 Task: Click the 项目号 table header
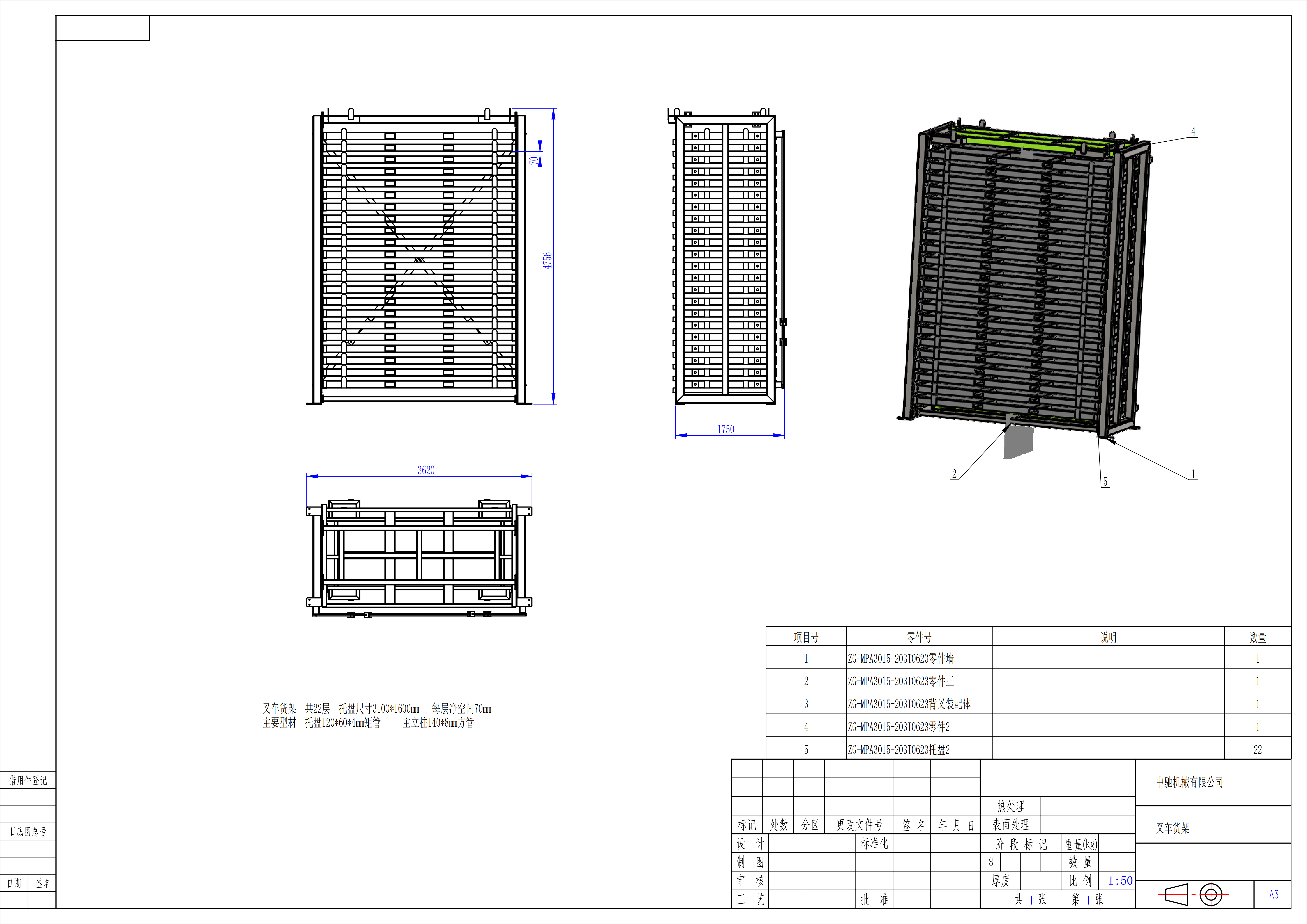[806, 637]
